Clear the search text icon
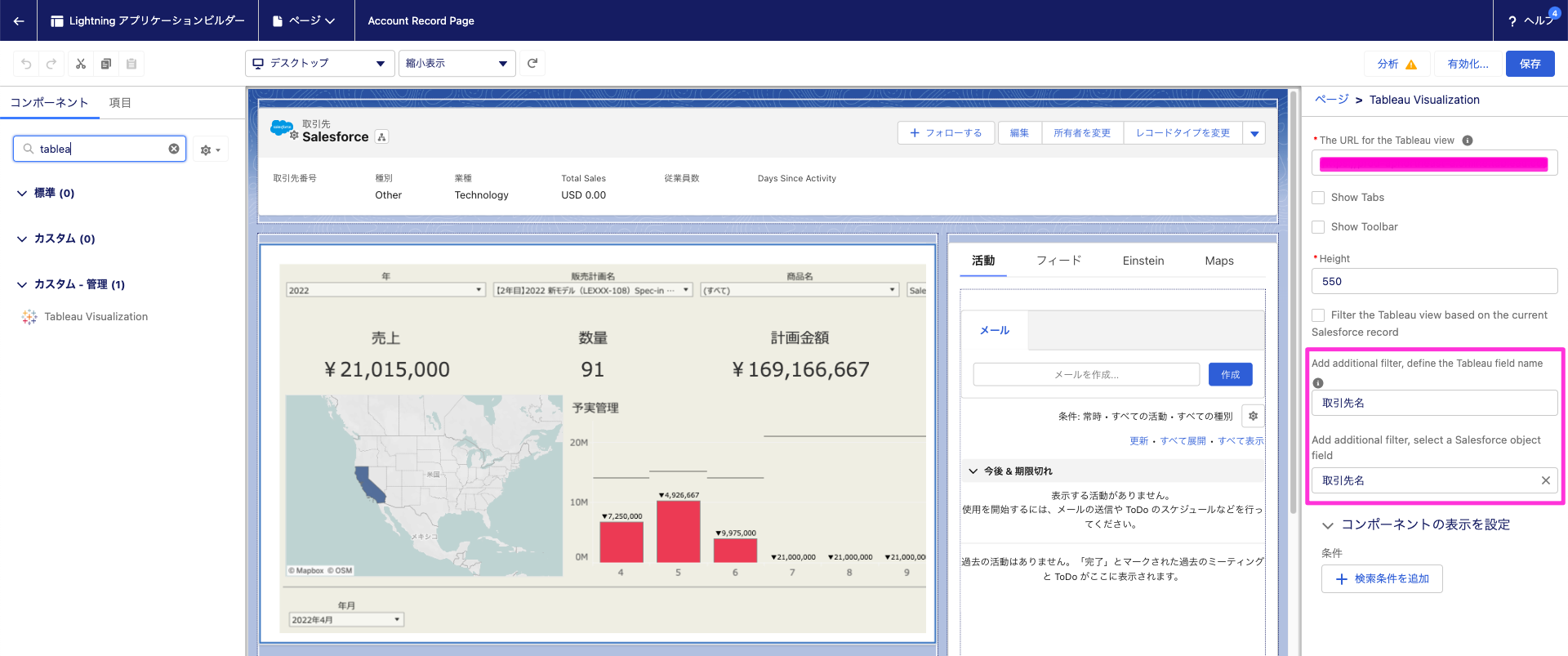The width and height of the screenshot is (1568, 656). (x=174, y=149)
